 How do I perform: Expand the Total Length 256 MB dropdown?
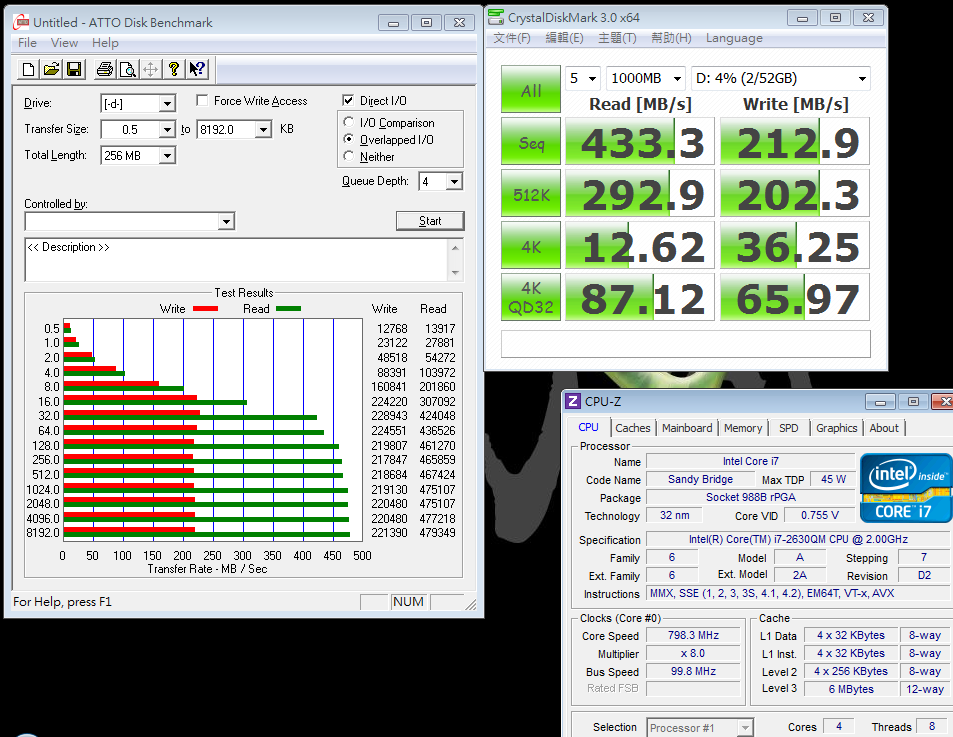pyautogui.click(x=167, y=156)
